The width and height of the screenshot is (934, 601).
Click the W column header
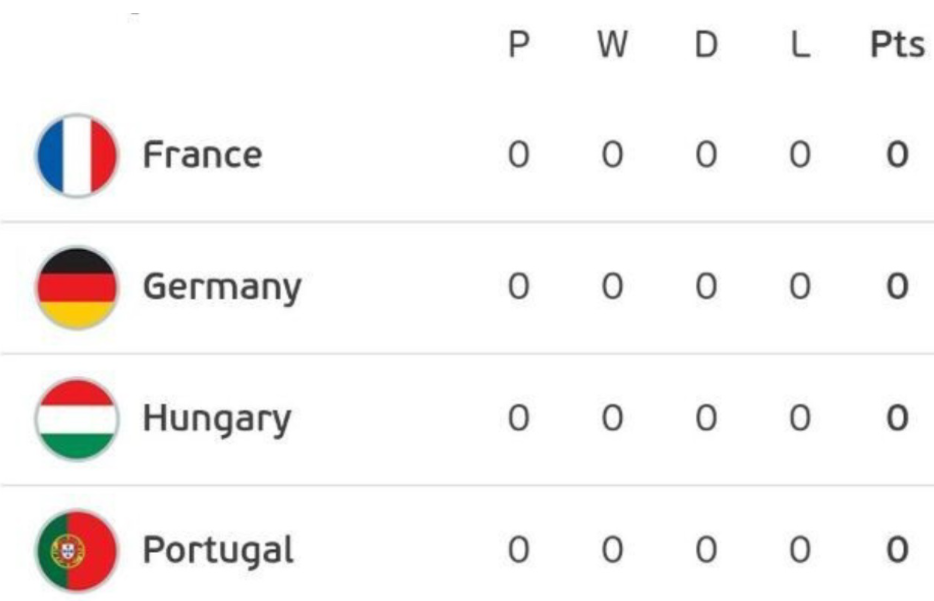pos(612,47)
